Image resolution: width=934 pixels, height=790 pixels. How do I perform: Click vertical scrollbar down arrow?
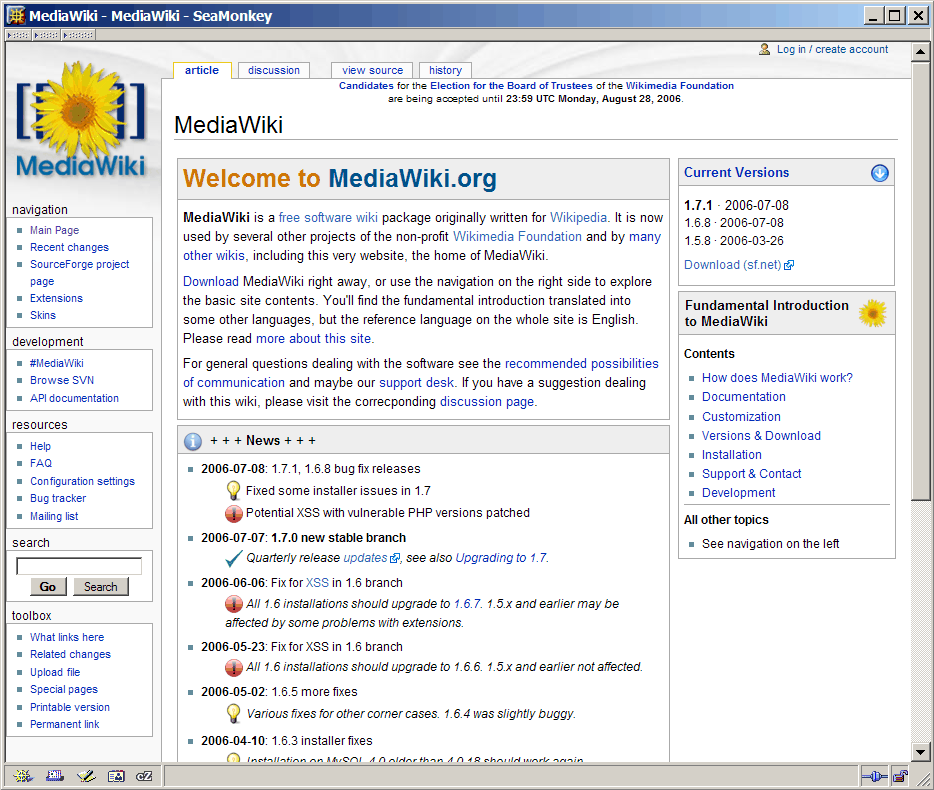(x=920, y=752)
